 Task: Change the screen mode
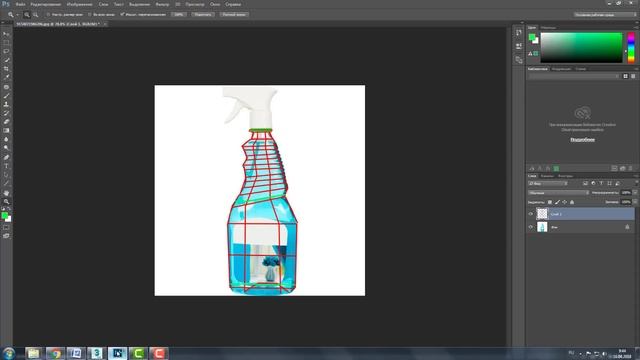click(x=6, y=236)
